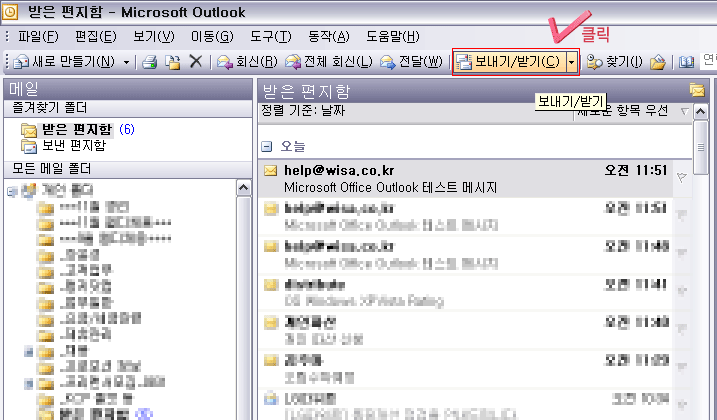Open the Address Book icon
717x420 pixels.
tap(686, 62)
